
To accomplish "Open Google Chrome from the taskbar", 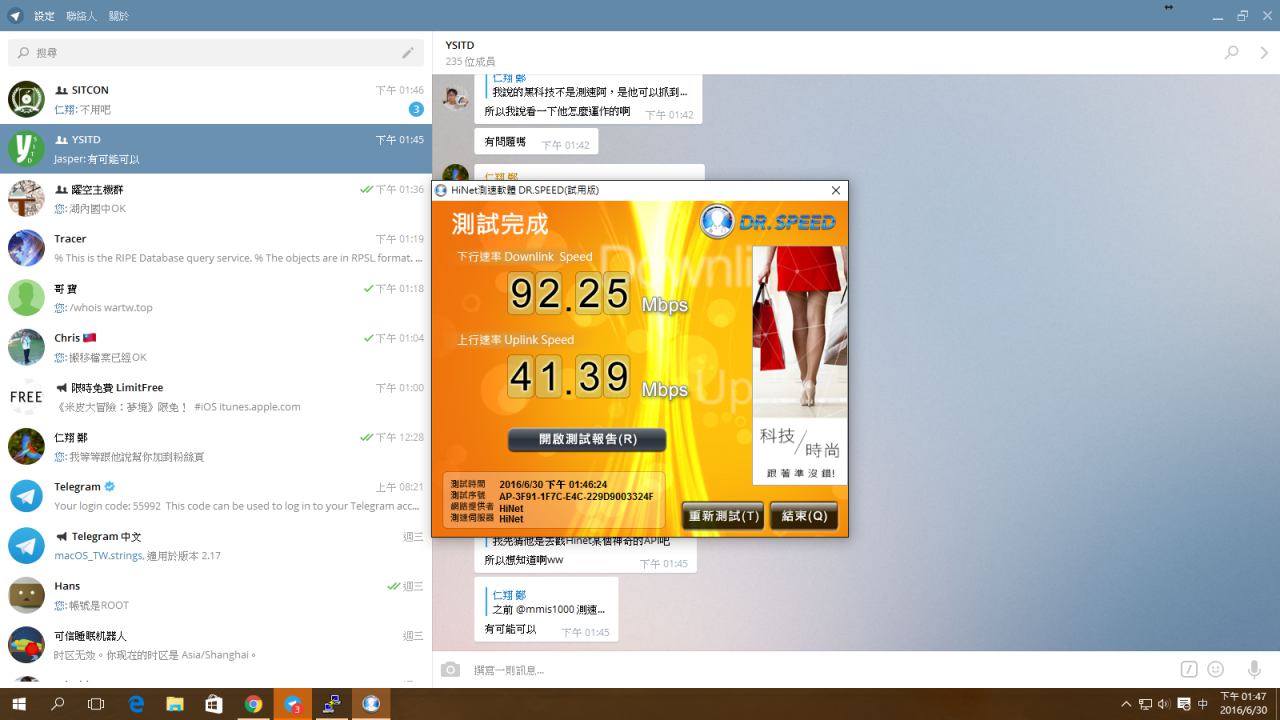I will pyautogui.click(x=253, y=704).
